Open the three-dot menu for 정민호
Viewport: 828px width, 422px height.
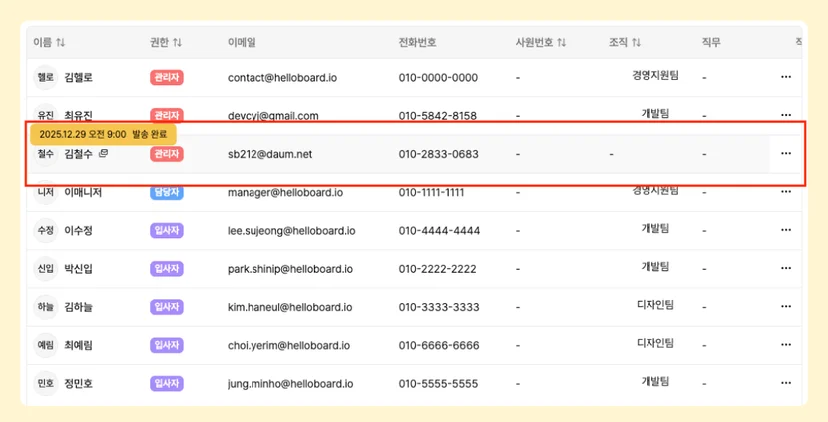pyautogui.click(x=786, y=383)
